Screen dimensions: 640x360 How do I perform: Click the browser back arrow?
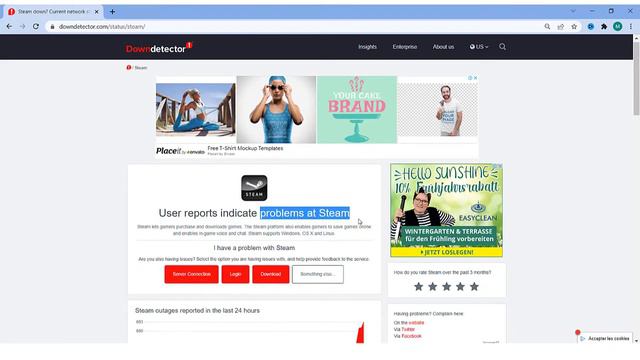pyautogui.click(x=9, y=27)
